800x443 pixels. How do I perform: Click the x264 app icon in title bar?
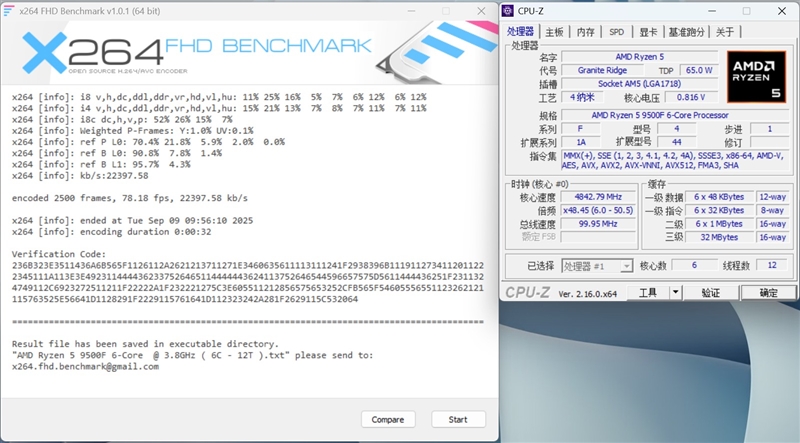tap(11, 10)
